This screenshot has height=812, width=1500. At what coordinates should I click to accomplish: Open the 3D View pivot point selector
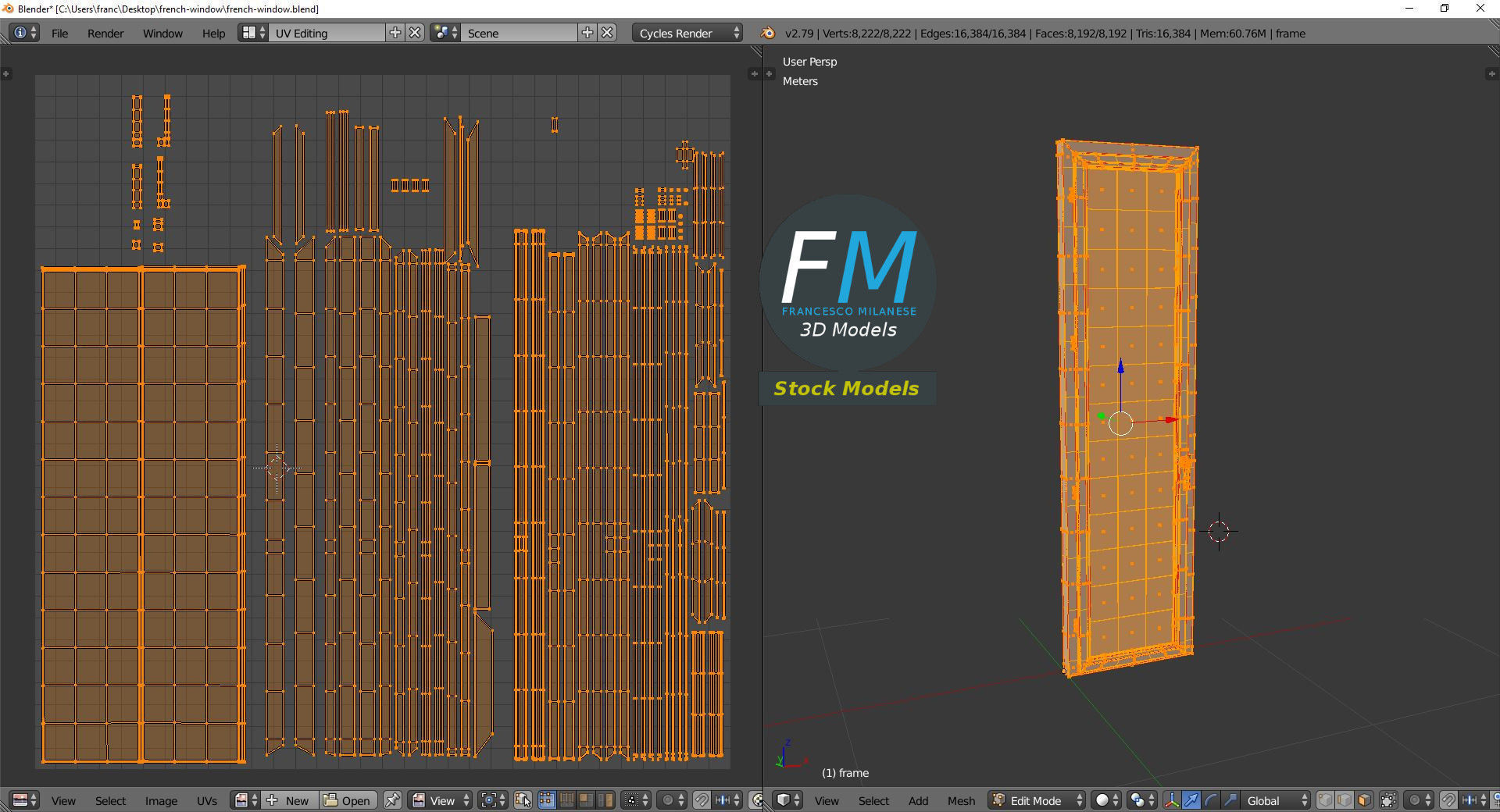(x=1142, y=800)
